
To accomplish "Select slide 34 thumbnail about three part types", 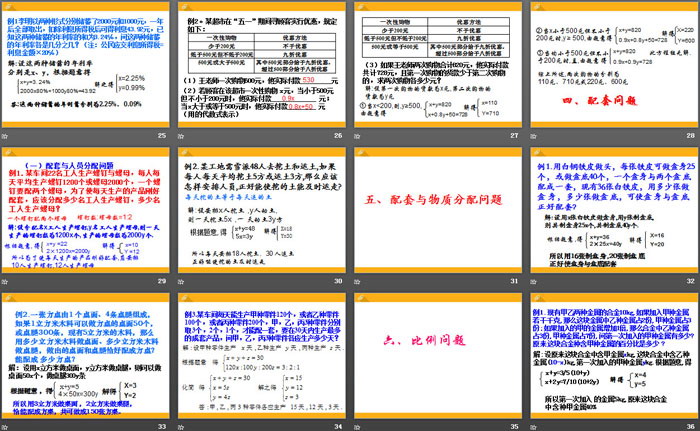I will [x=262, y=356].
